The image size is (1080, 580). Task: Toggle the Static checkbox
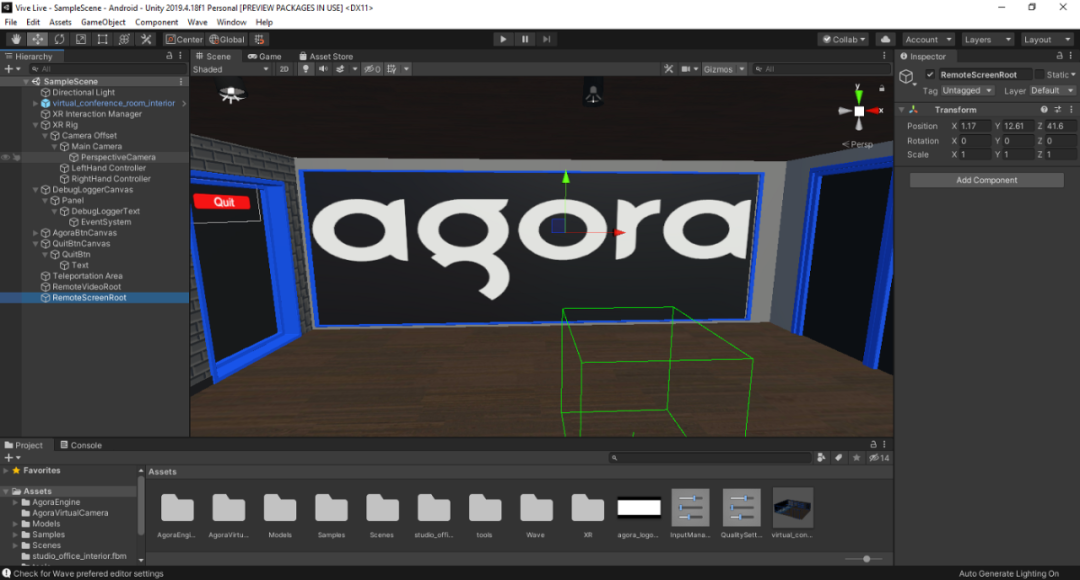point(1039,74)
